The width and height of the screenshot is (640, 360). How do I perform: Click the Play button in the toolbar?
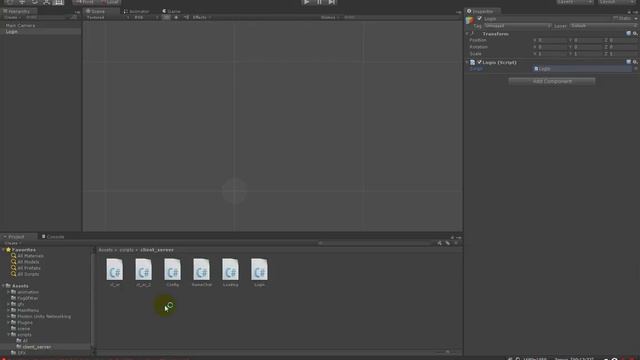click(x=307, y=2)
